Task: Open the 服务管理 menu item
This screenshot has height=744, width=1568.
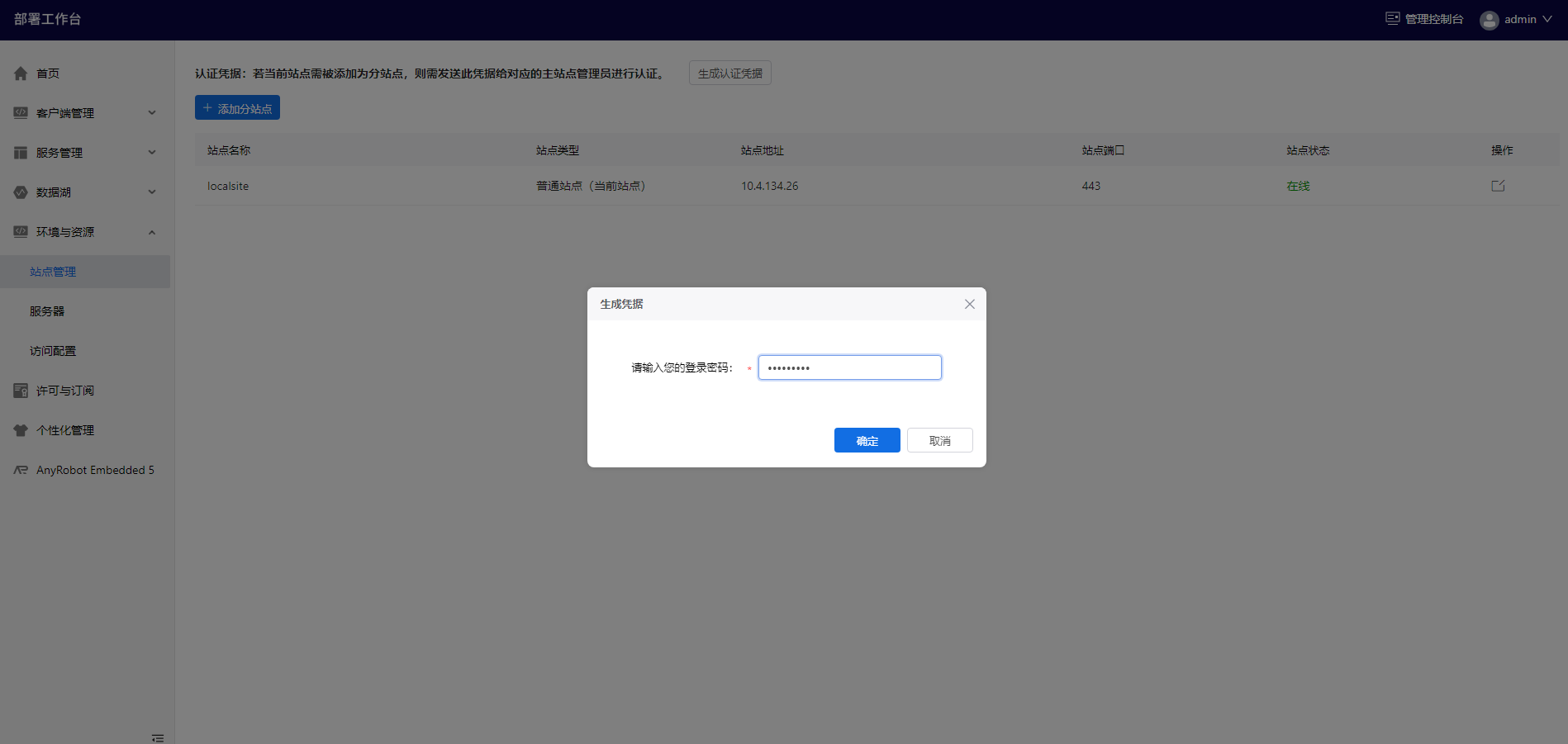Action: [59, 153]
